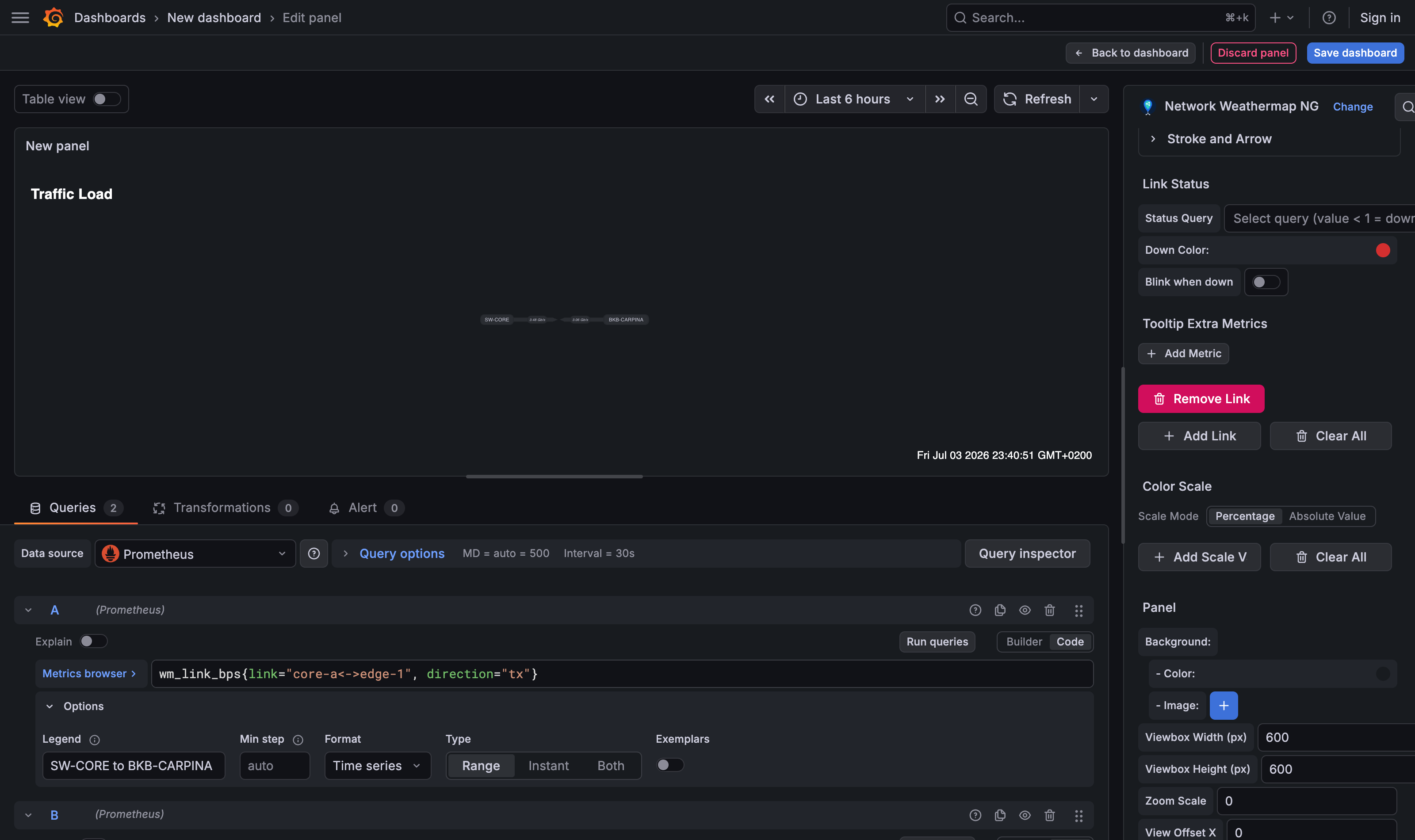
Task: Delete query B with trash icon
Action: [x=1049, y=814]
